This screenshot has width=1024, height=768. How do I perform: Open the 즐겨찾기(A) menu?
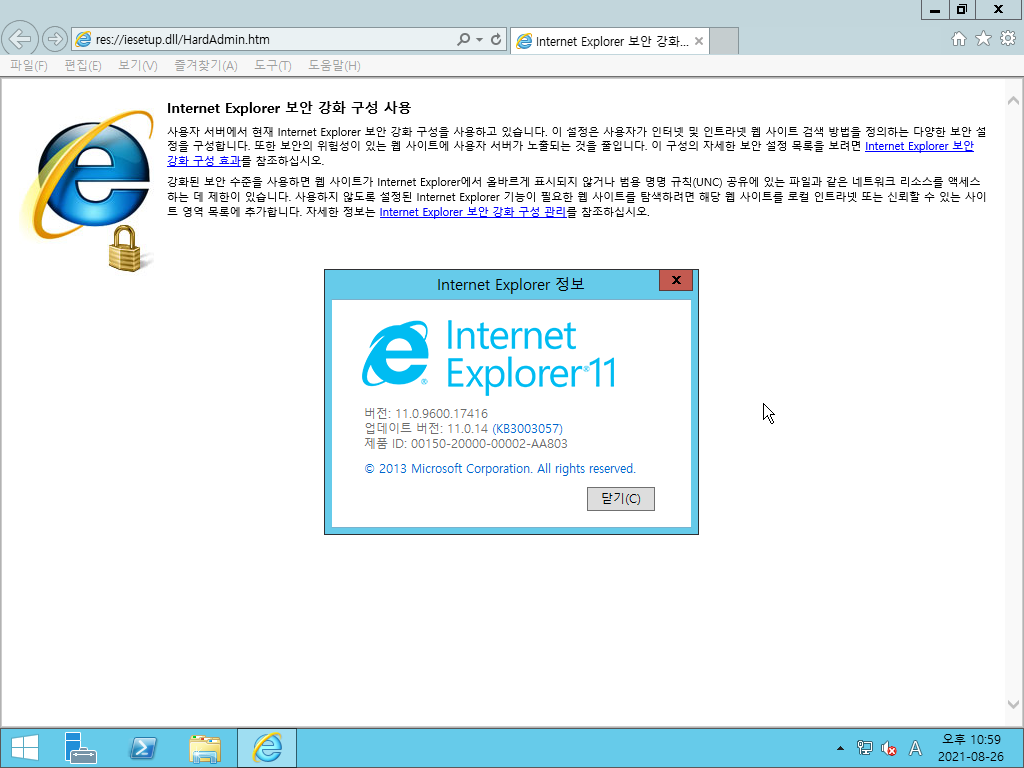pos(206,65)
